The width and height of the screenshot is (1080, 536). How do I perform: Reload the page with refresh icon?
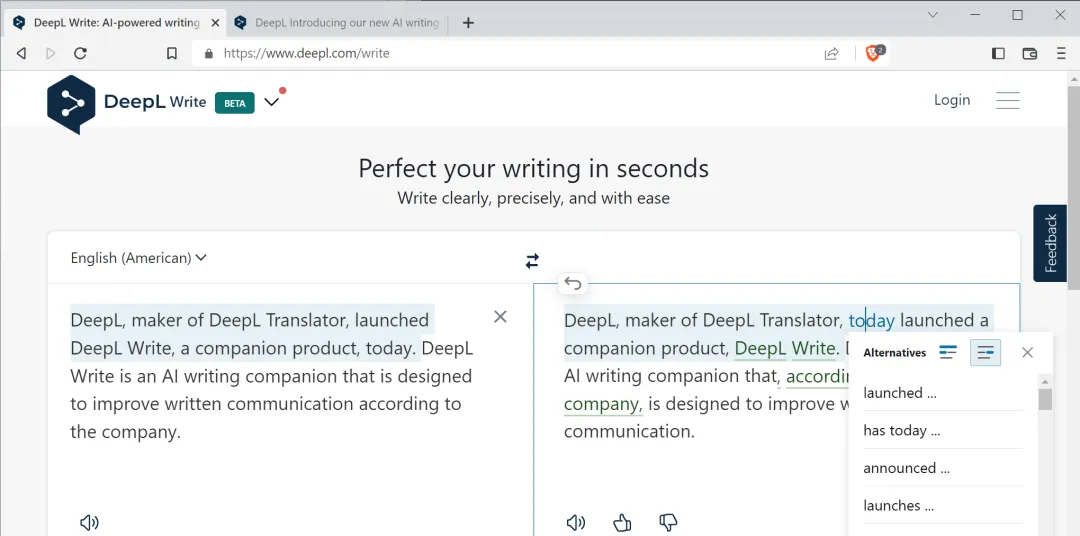[x=81, y=53]
